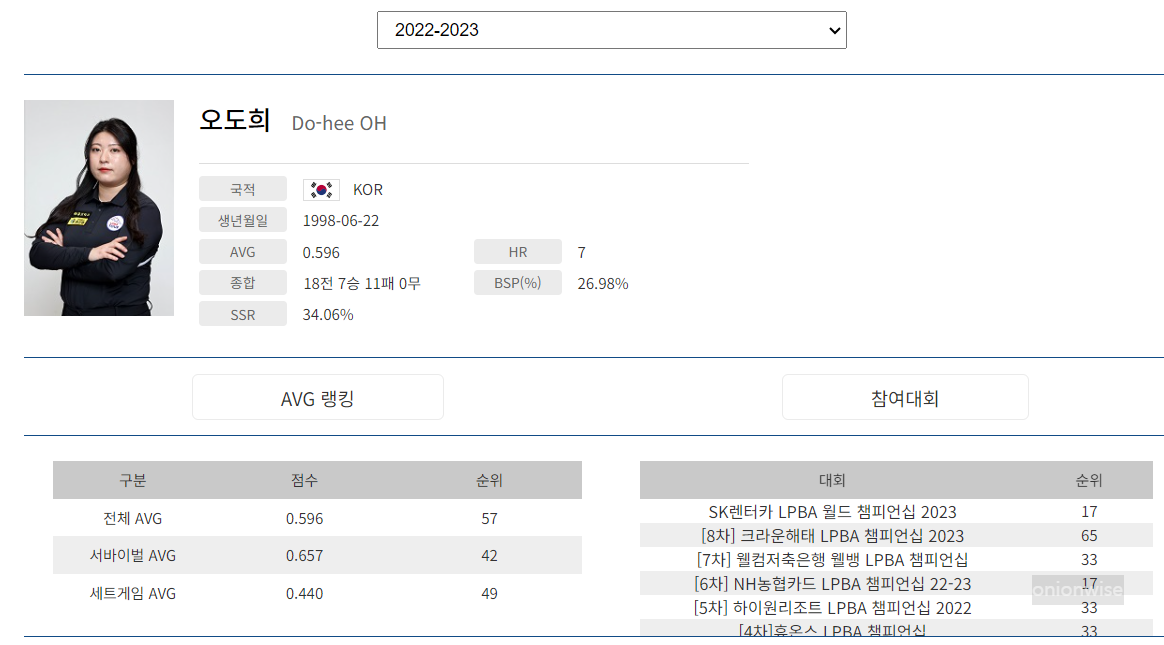Image resolution: width=1164 pixels, height=645 pixels.
Task: Click the Korean flag icon
Action: point(321,189)
